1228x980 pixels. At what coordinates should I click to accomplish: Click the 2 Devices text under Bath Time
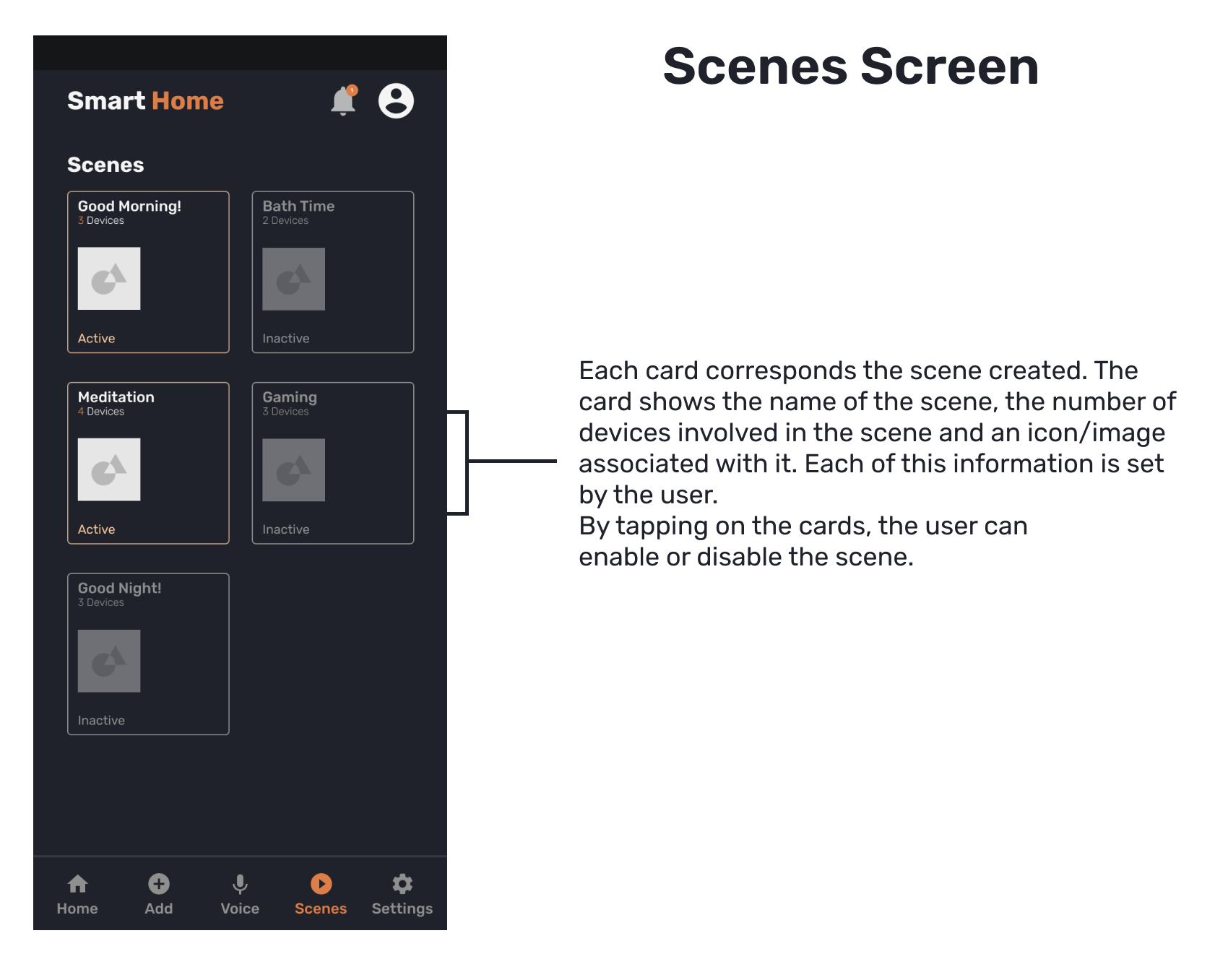click(285, 221)
